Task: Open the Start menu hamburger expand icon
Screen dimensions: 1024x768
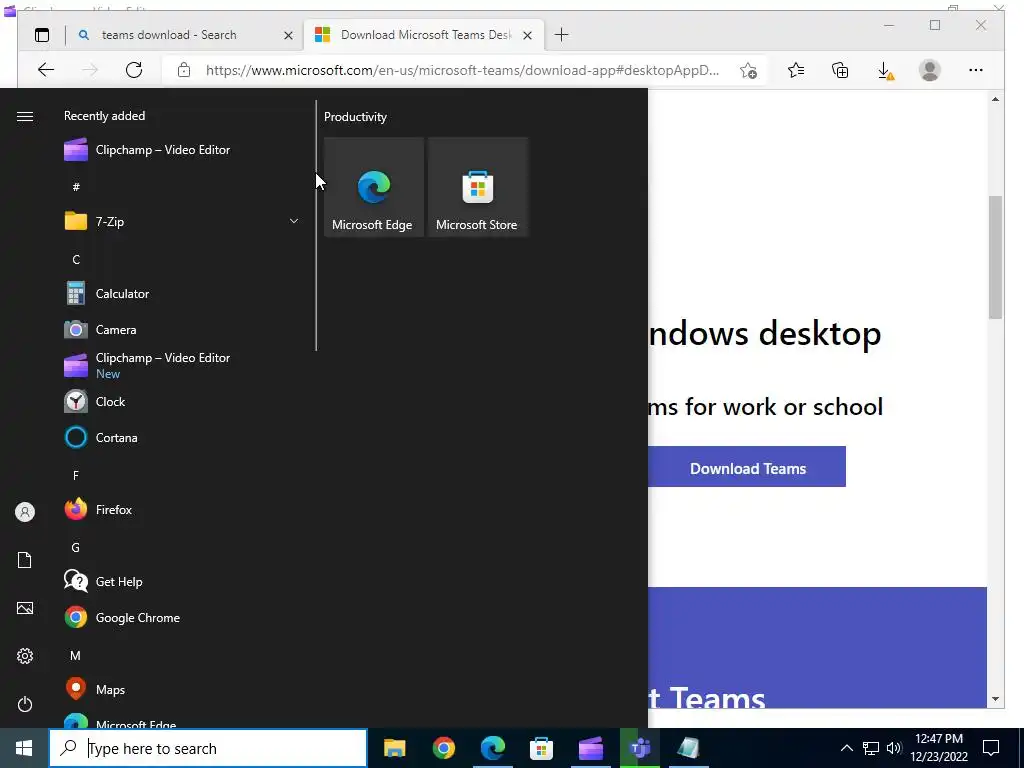Action: pyautogui.click(x=25, y=116)
